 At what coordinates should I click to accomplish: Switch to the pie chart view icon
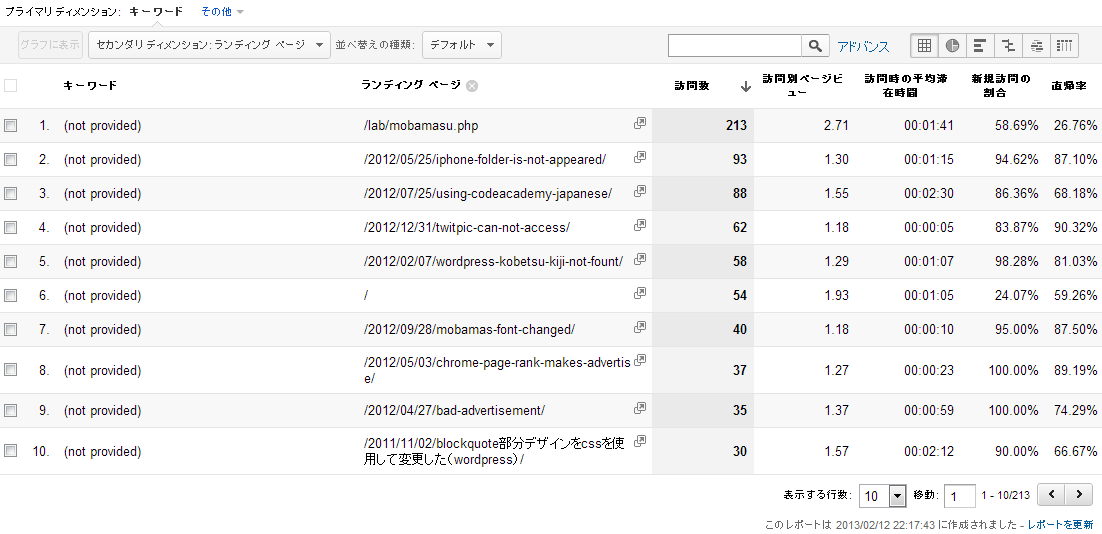tap(952, 46)
